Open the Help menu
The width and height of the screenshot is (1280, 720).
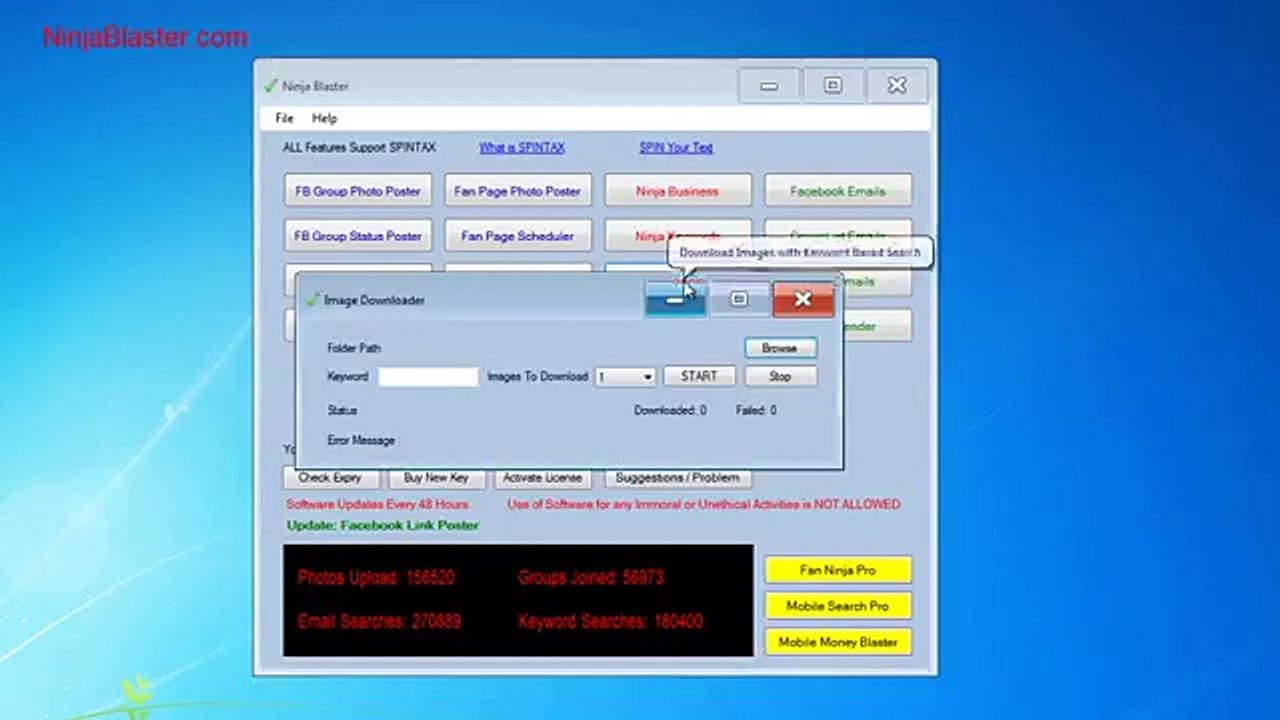[324, 118]
